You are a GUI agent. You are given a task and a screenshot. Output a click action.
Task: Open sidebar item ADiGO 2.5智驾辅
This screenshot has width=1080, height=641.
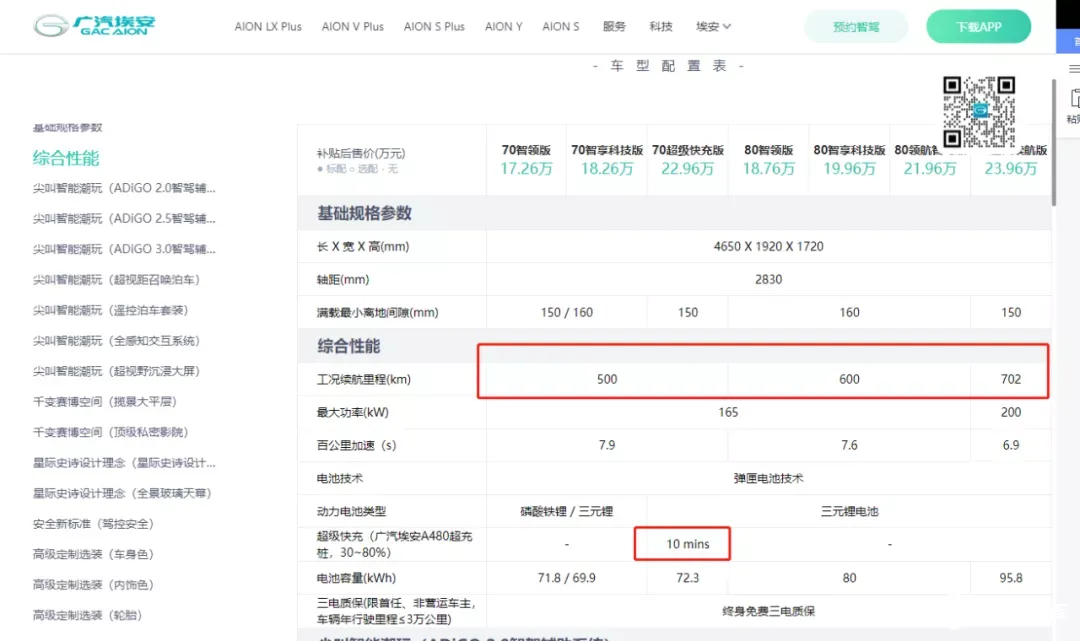pos(124,219)
